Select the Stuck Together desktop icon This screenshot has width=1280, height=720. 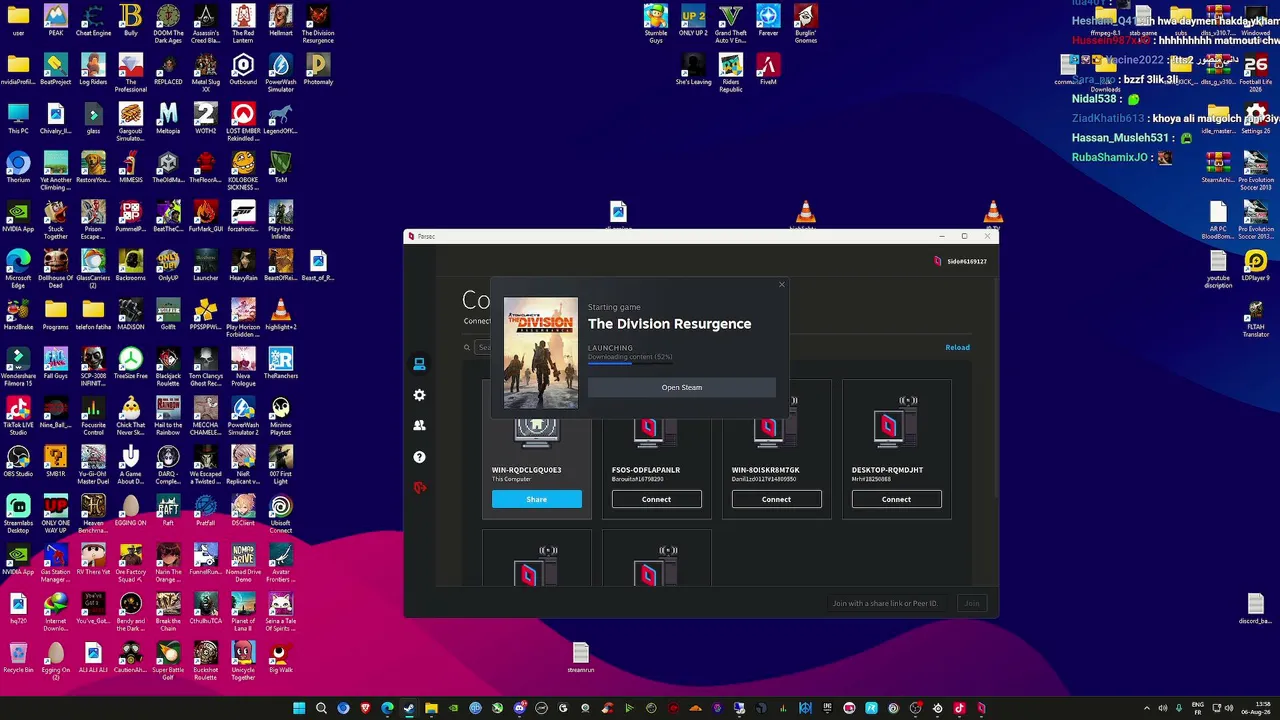[x=56, y=220]
